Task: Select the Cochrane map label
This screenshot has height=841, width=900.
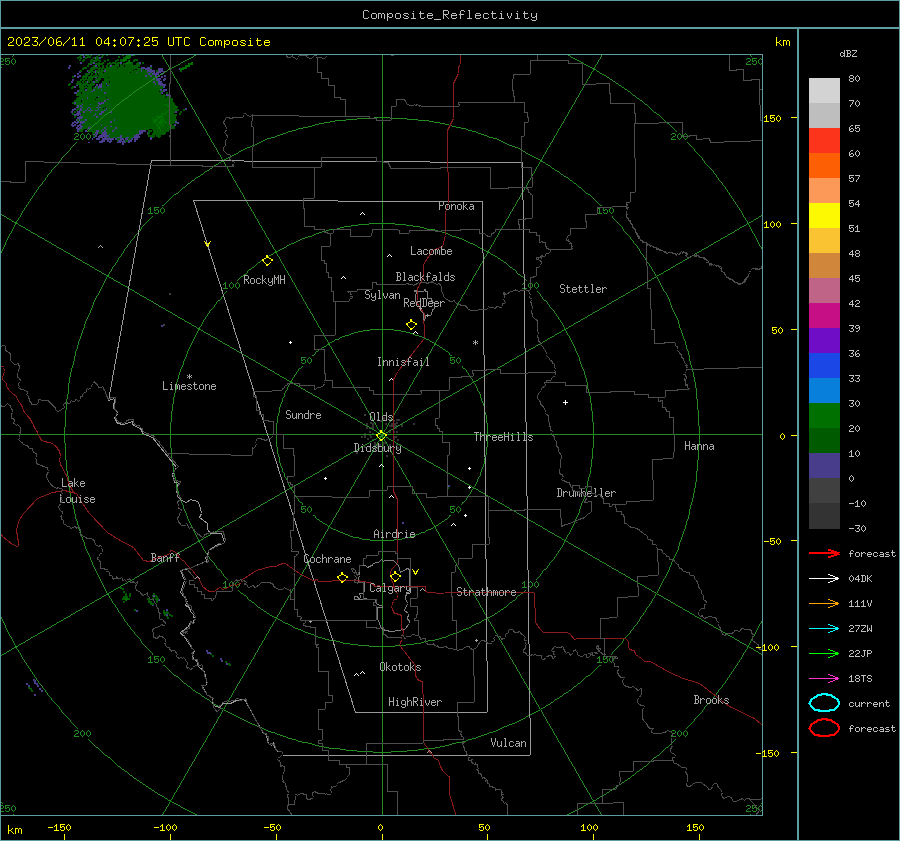Action: [327, 559]
